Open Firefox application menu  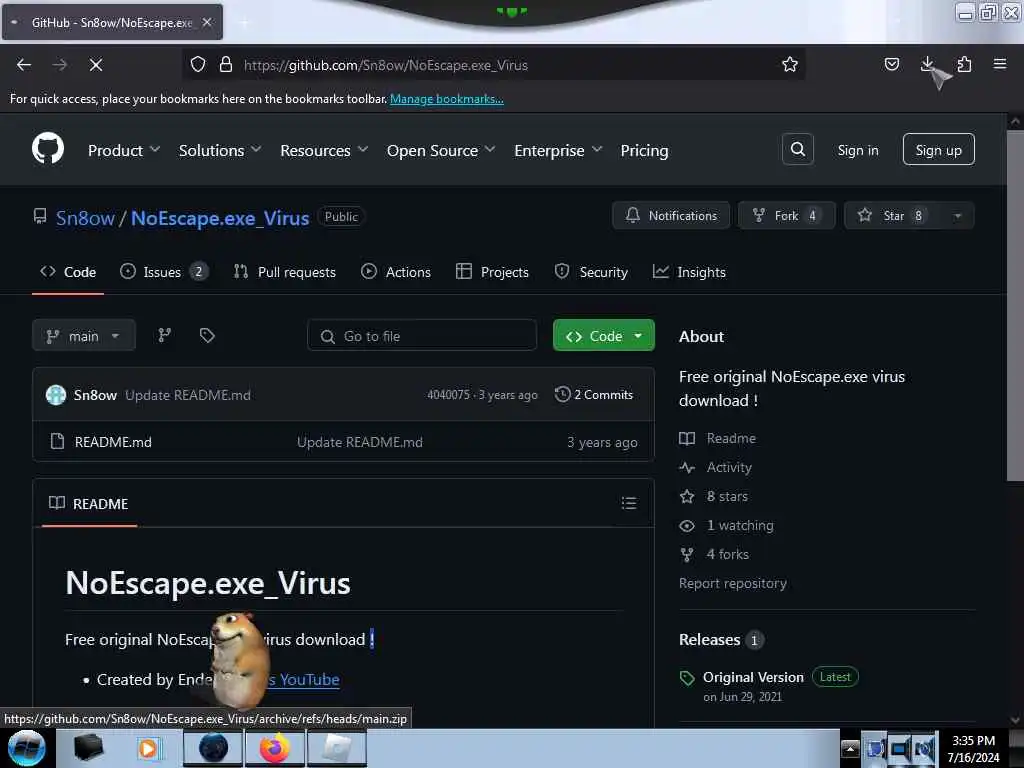click(x=999, y=64)
